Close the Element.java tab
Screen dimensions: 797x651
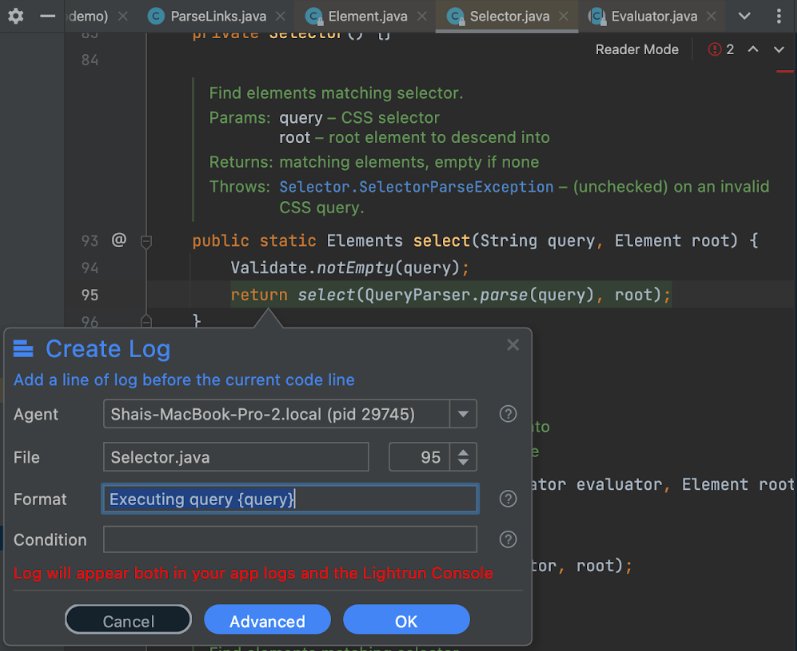click(422, 16)
